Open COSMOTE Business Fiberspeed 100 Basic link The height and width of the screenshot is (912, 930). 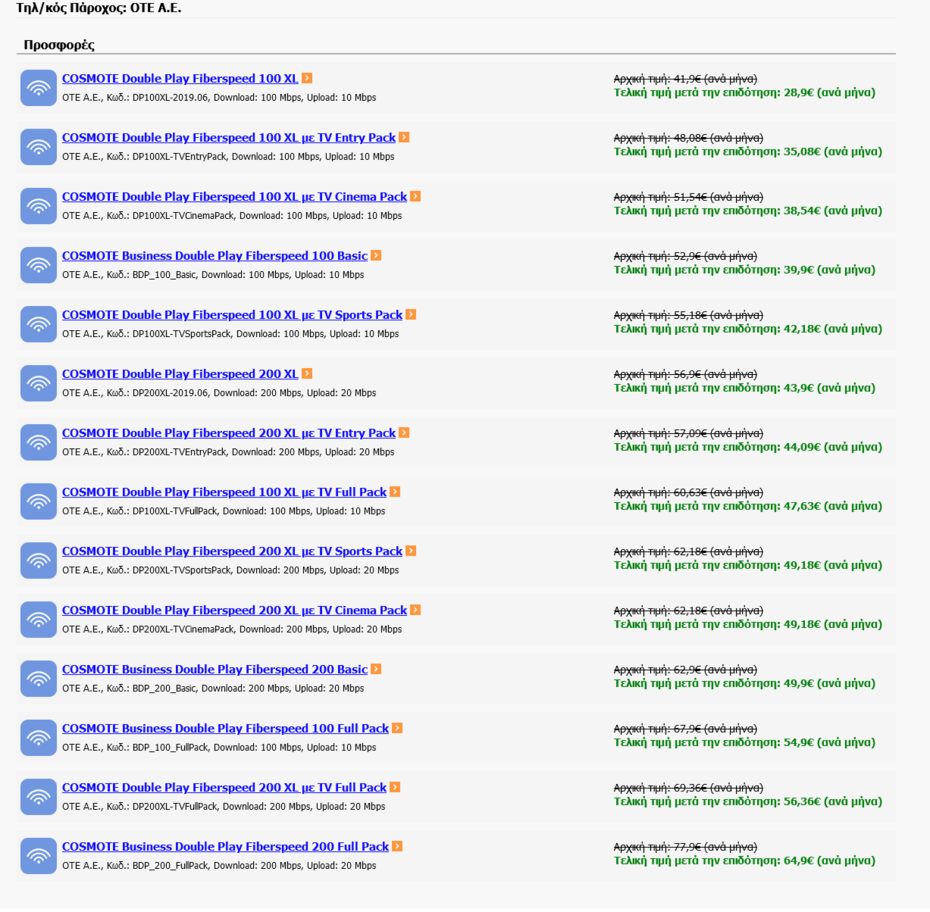(x=215, y=256)
